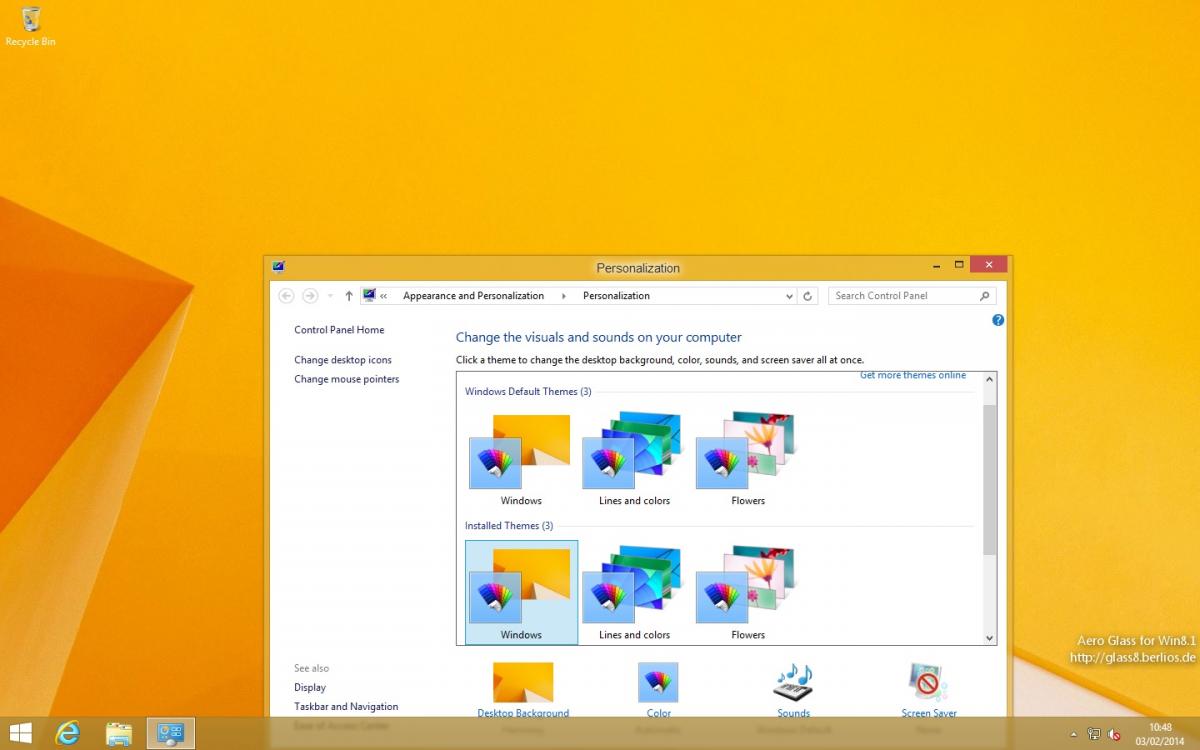Go back using the Back arrow
Screen dimensions: 1200x750
(286, 296)
